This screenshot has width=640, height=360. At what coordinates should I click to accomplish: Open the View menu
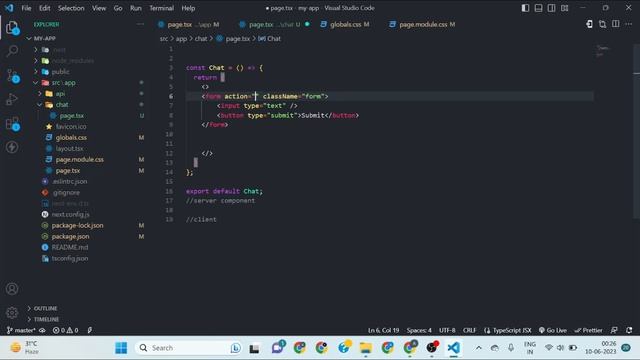point(99,8)
